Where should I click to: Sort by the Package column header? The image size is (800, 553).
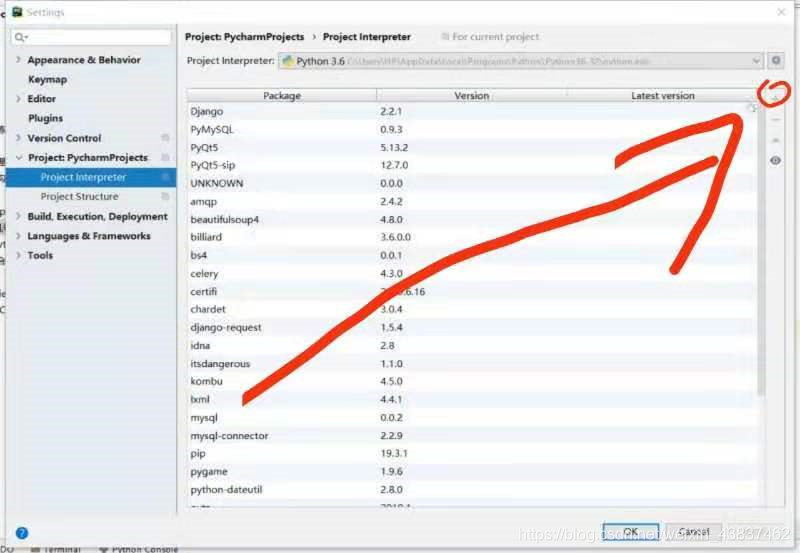282,95
